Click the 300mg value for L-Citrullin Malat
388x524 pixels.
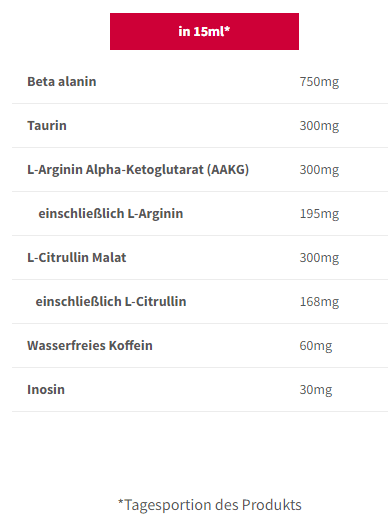tap(319, 258)
